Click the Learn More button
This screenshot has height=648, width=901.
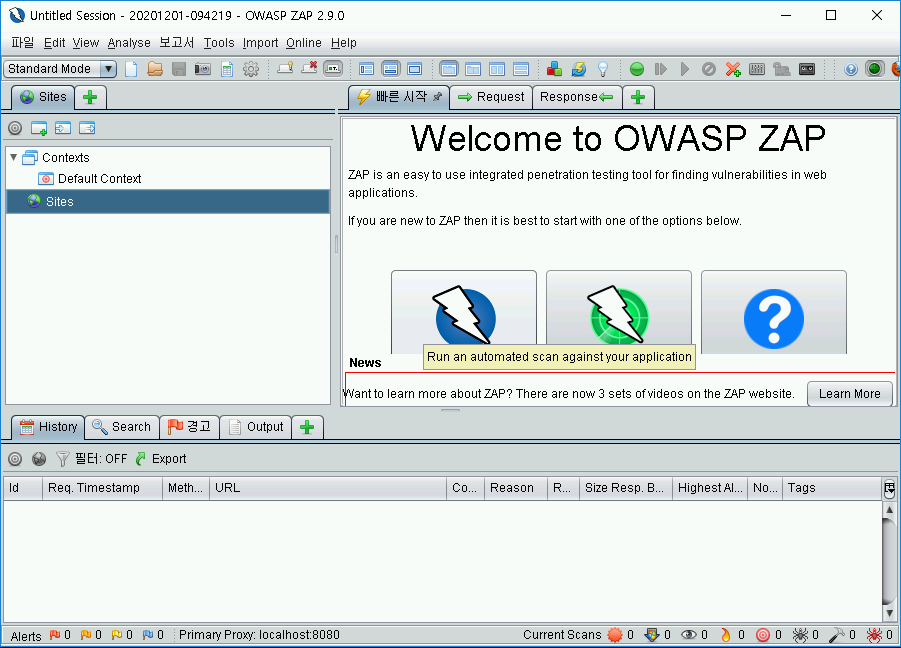click(x=849, y=394)
